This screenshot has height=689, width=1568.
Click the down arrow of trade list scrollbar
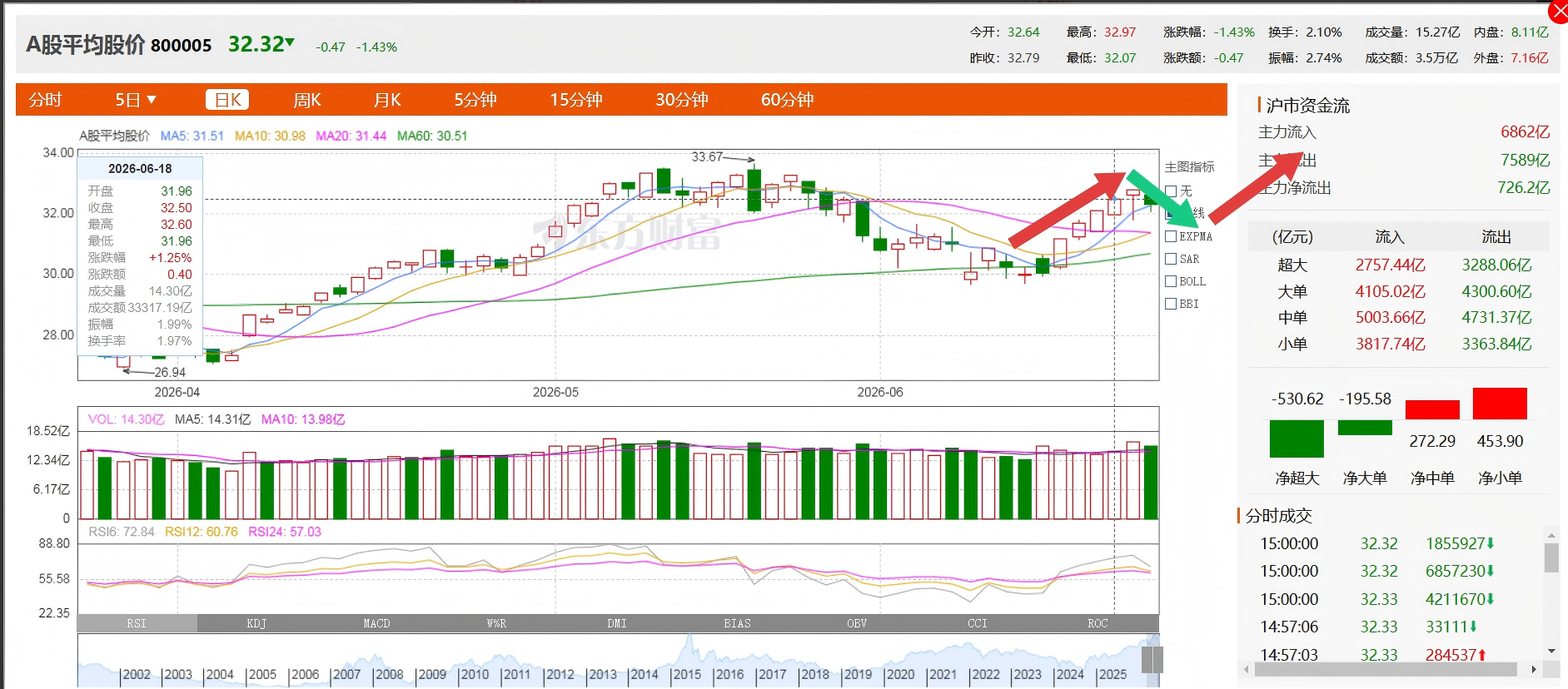pyautogui.click(x=1551, y=651)
